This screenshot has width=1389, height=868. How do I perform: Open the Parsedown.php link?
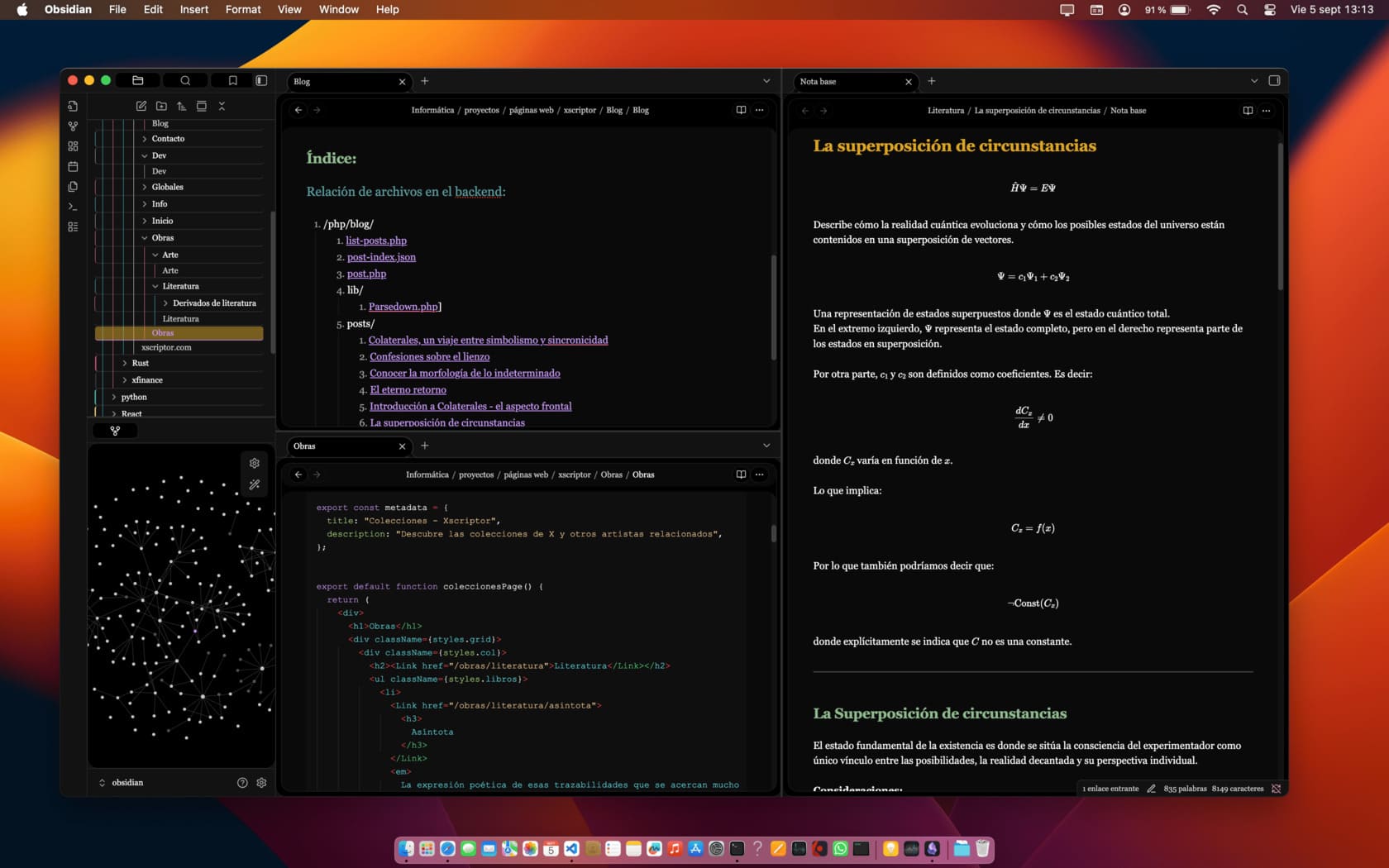(x=403, y=307)
